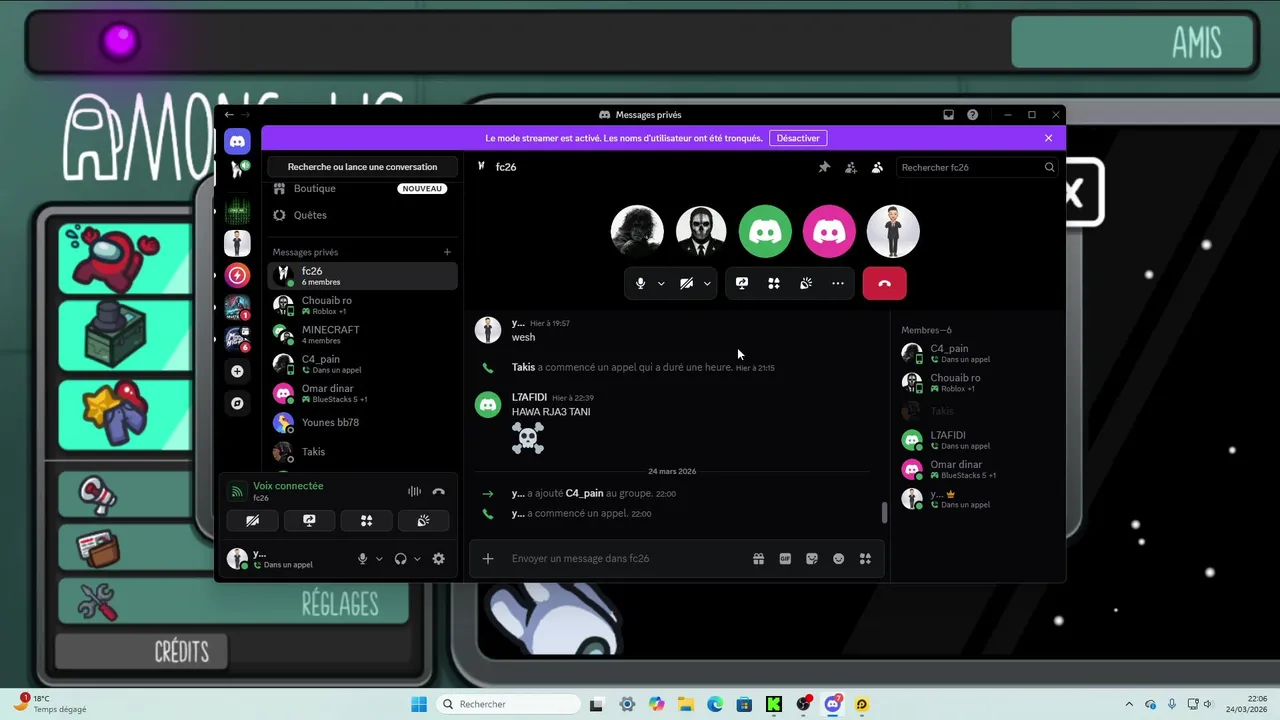Open GIF picker in message box
This screenshot has width=1280, height=720.
coord(785,558)
